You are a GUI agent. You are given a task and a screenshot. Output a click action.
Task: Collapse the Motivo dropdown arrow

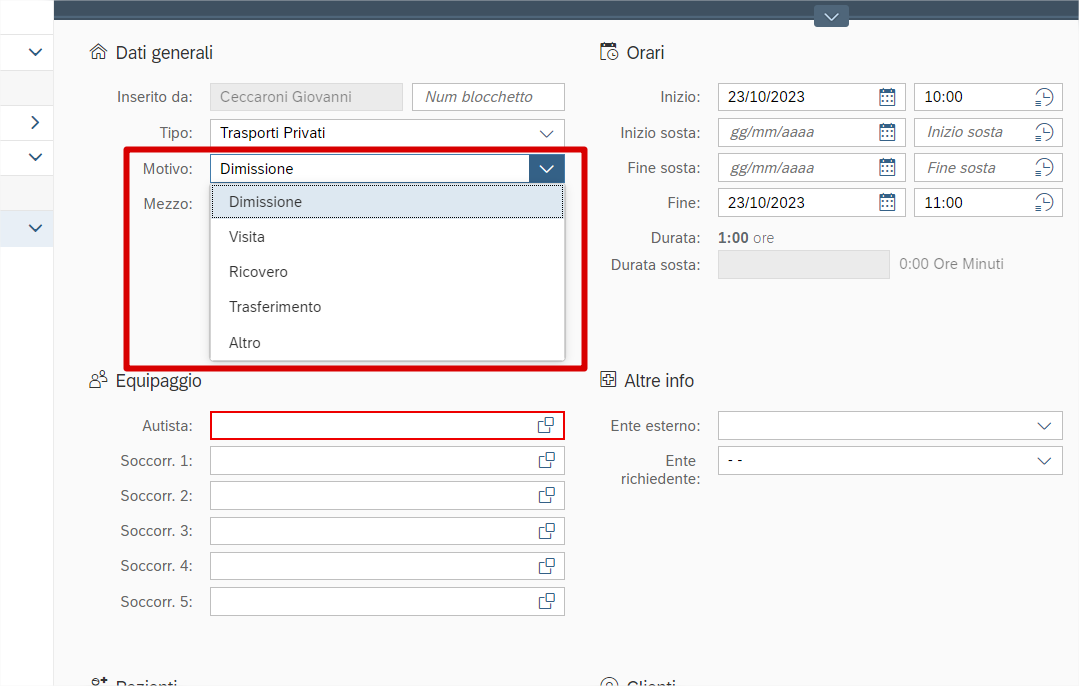pos(546,169)
